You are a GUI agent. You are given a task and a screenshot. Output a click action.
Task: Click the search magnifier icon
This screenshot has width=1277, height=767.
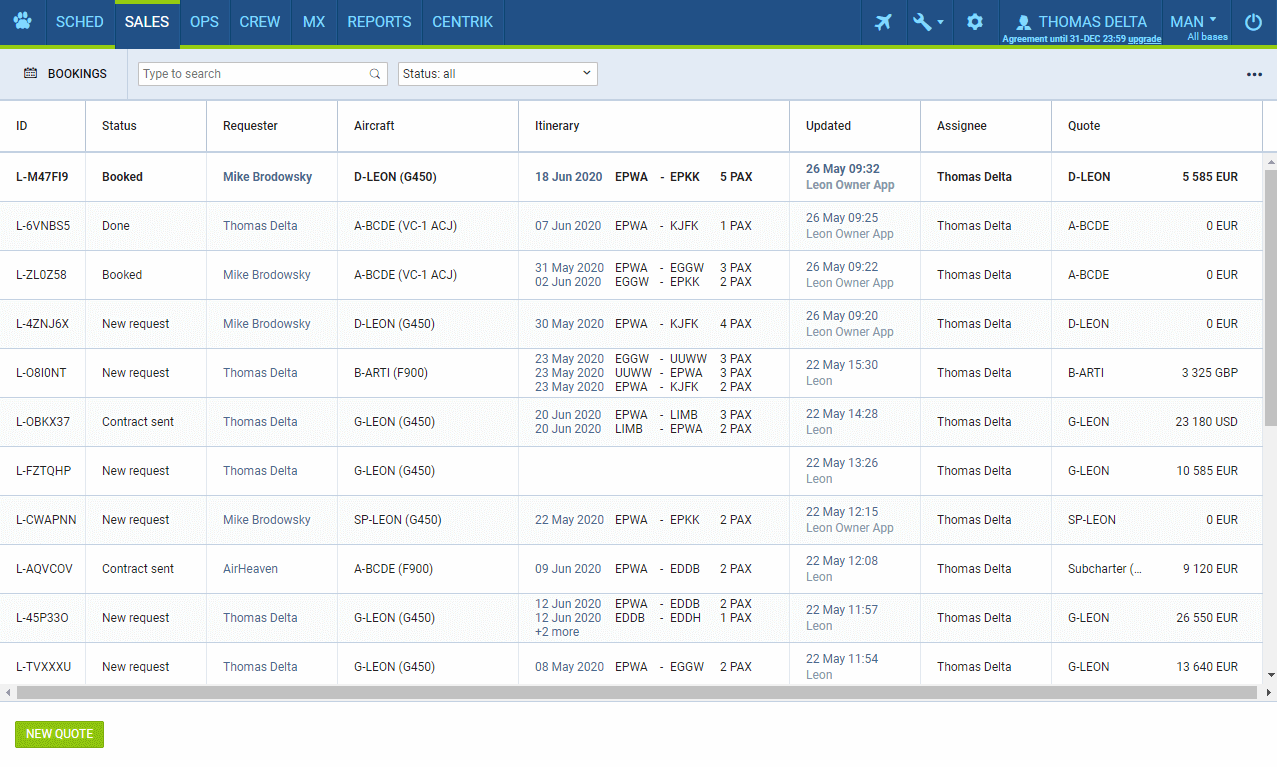point(375,74)
